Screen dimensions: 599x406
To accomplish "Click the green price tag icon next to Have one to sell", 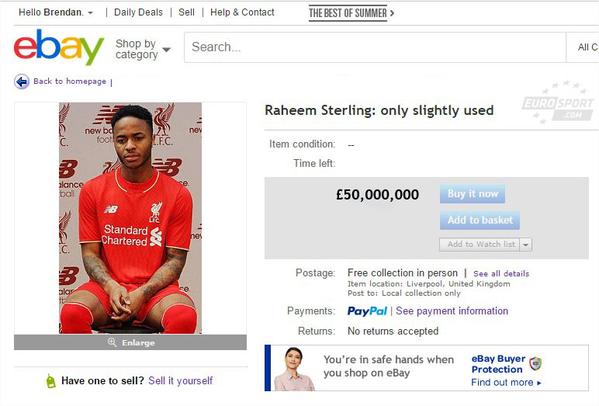I will click(x=51, y=381).
